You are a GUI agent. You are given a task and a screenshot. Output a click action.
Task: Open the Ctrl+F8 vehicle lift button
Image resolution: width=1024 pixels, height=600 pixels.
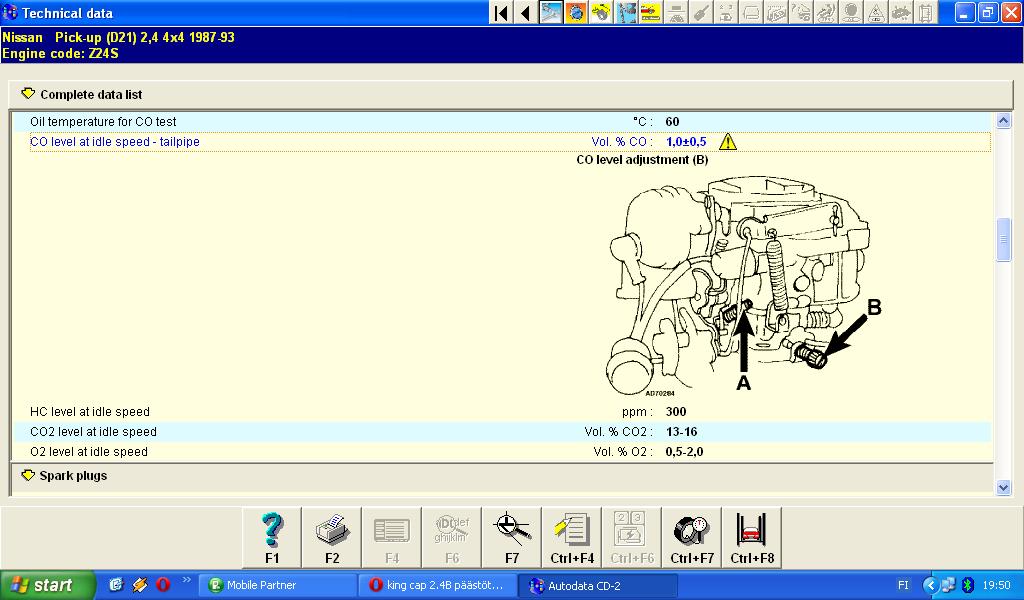[752, 538]
